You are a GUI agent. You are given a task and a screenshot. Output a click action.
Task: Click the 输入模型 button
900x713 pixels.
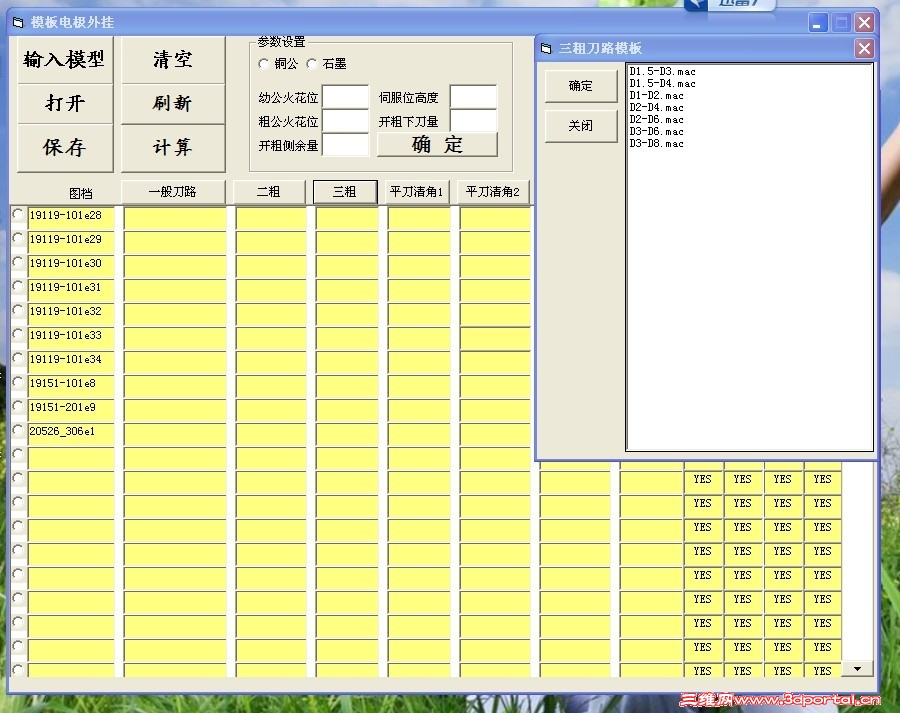click(65, 60)
